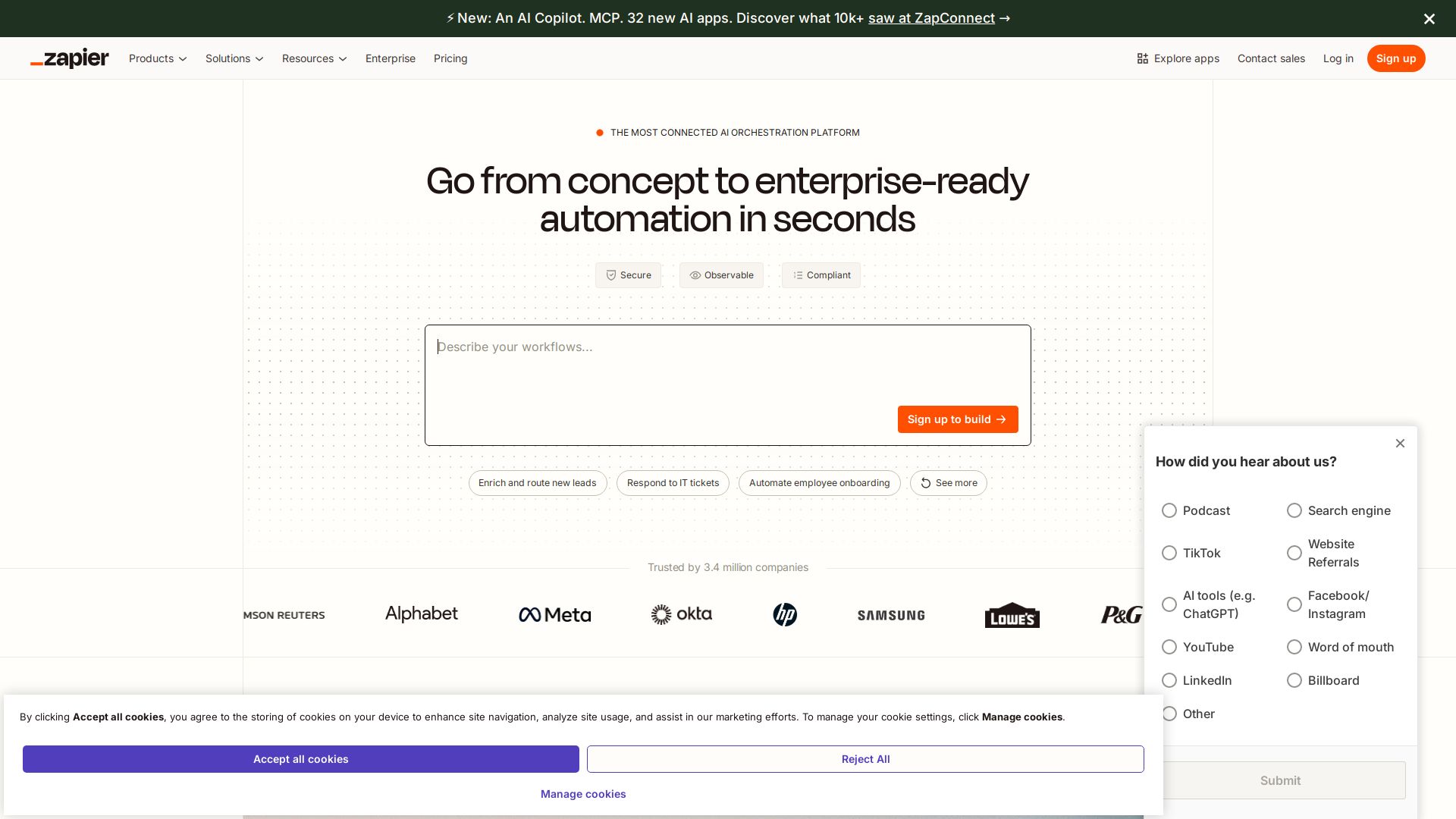
Task: Click the Observable eye badge
Action: pyautogui.click(x=721, y=275)
